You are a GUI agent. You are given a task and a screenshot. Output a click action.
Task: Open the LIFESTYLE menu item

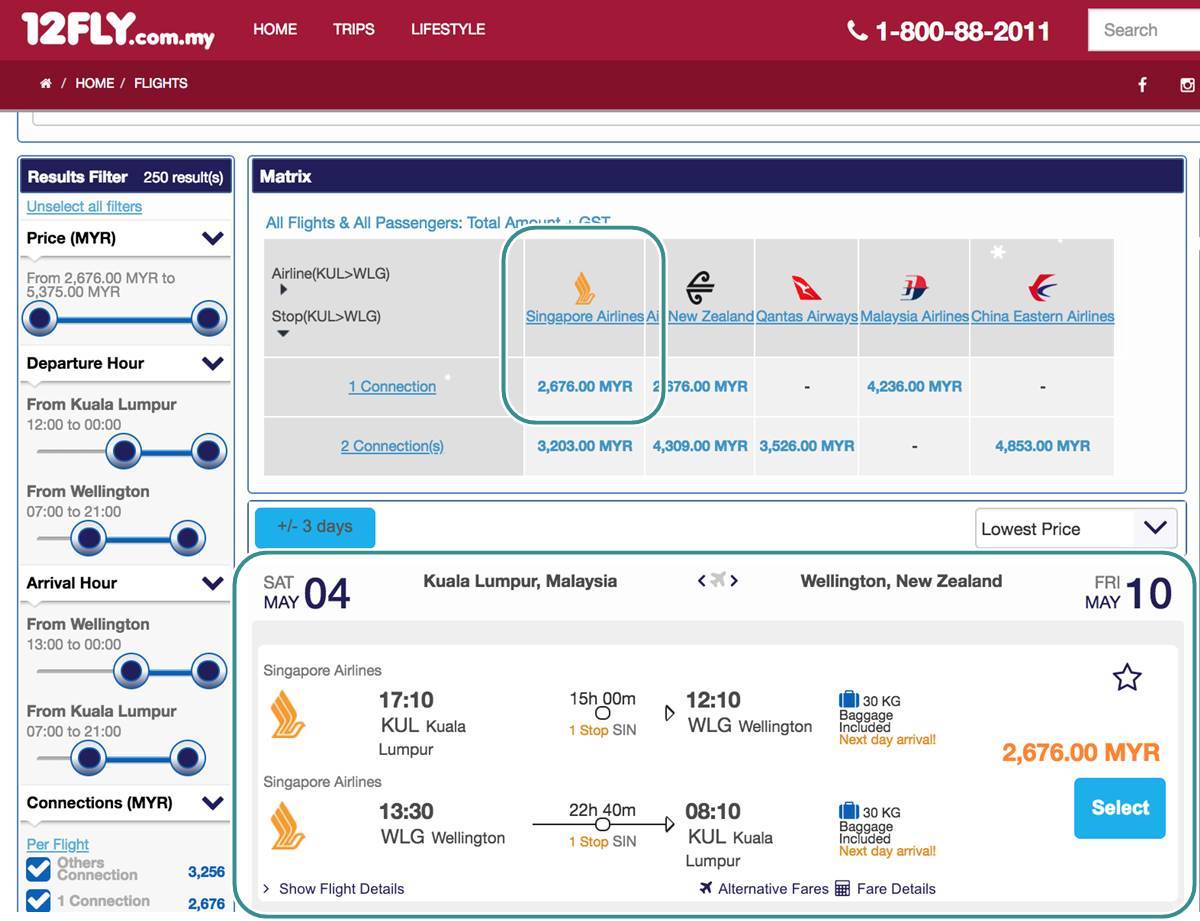448,30
